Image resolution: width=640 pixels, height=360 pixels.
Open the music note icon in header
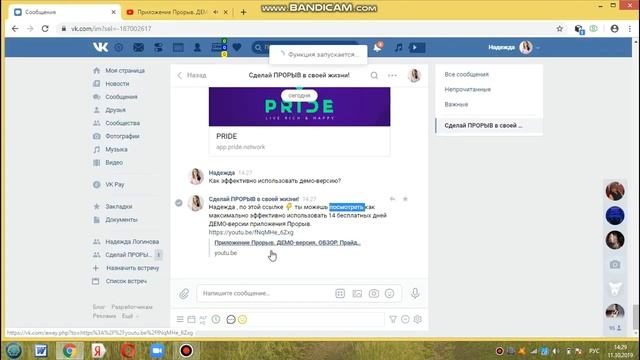click(398, 48)
